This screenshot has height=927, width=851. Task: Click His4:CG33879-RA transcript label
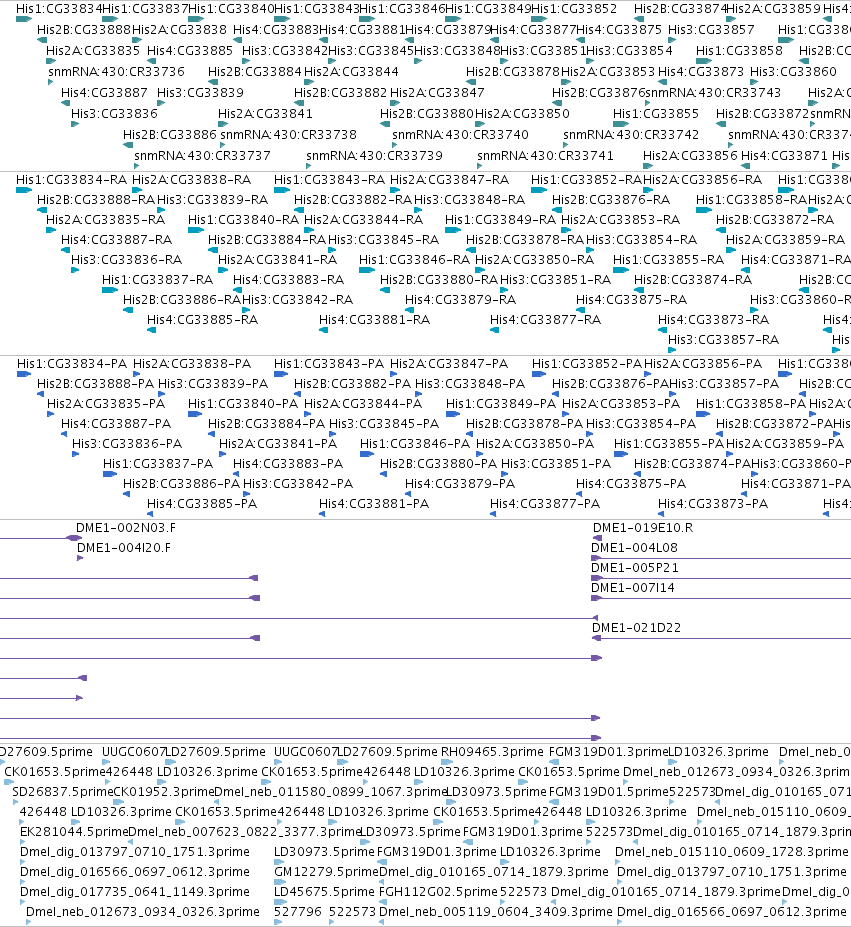(460, 300)
